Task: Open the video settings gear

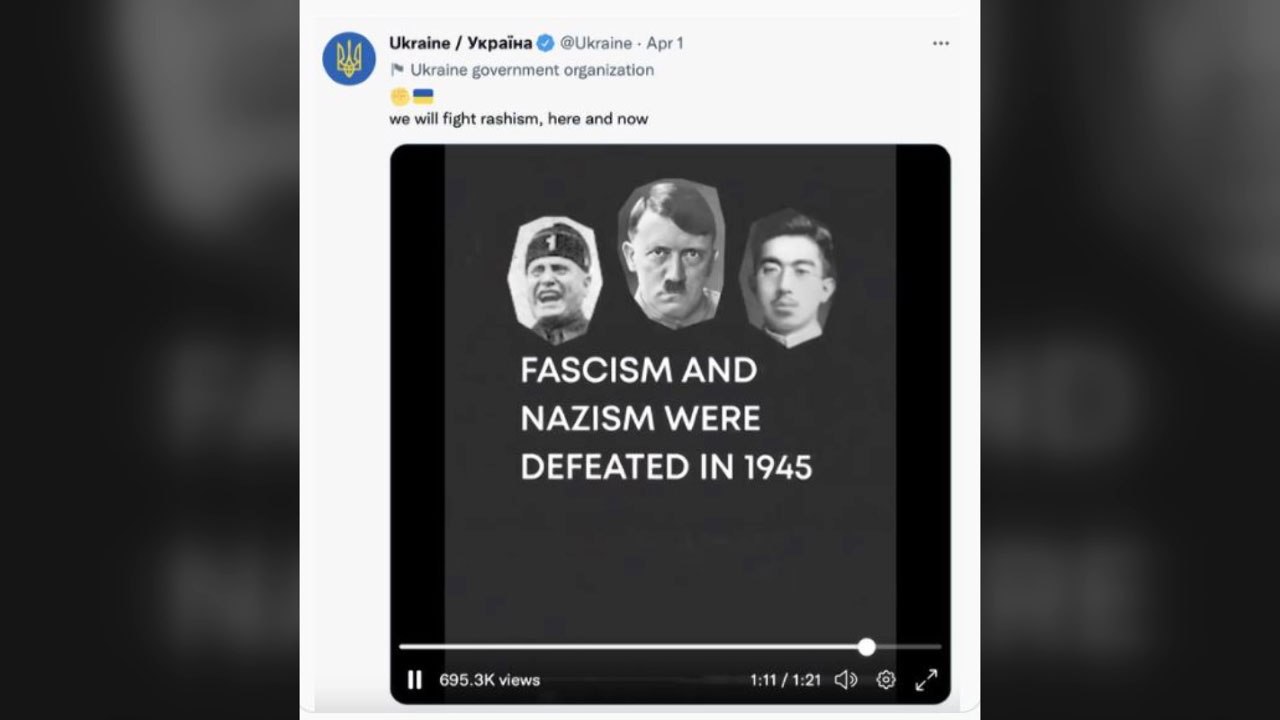Action: (886, 680)
